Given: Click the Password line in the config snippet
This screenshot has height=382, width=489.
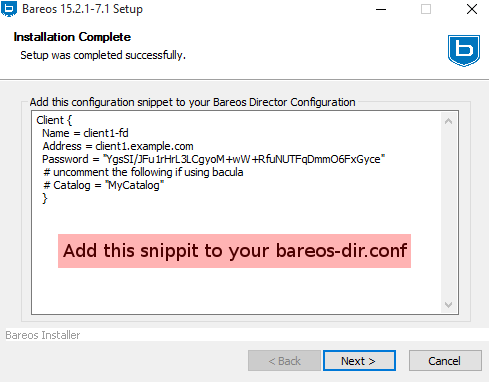Looking at the screenshot, I should 213,159.
